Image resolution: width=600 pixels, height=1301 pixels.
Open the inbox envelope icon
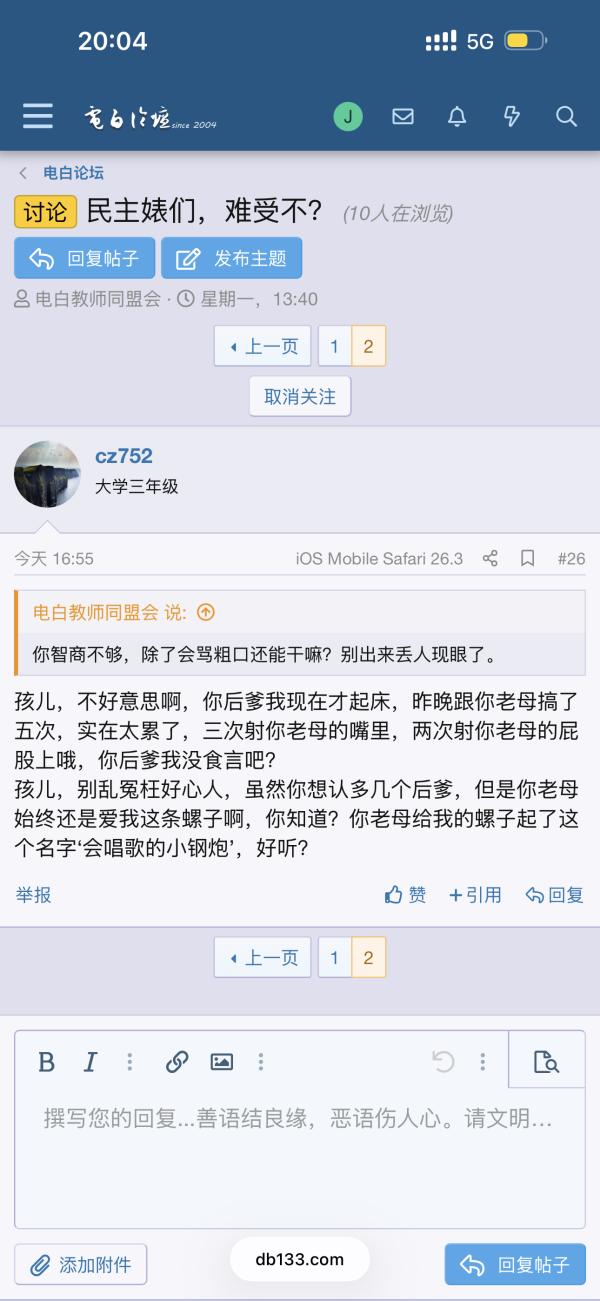(403, 117)
